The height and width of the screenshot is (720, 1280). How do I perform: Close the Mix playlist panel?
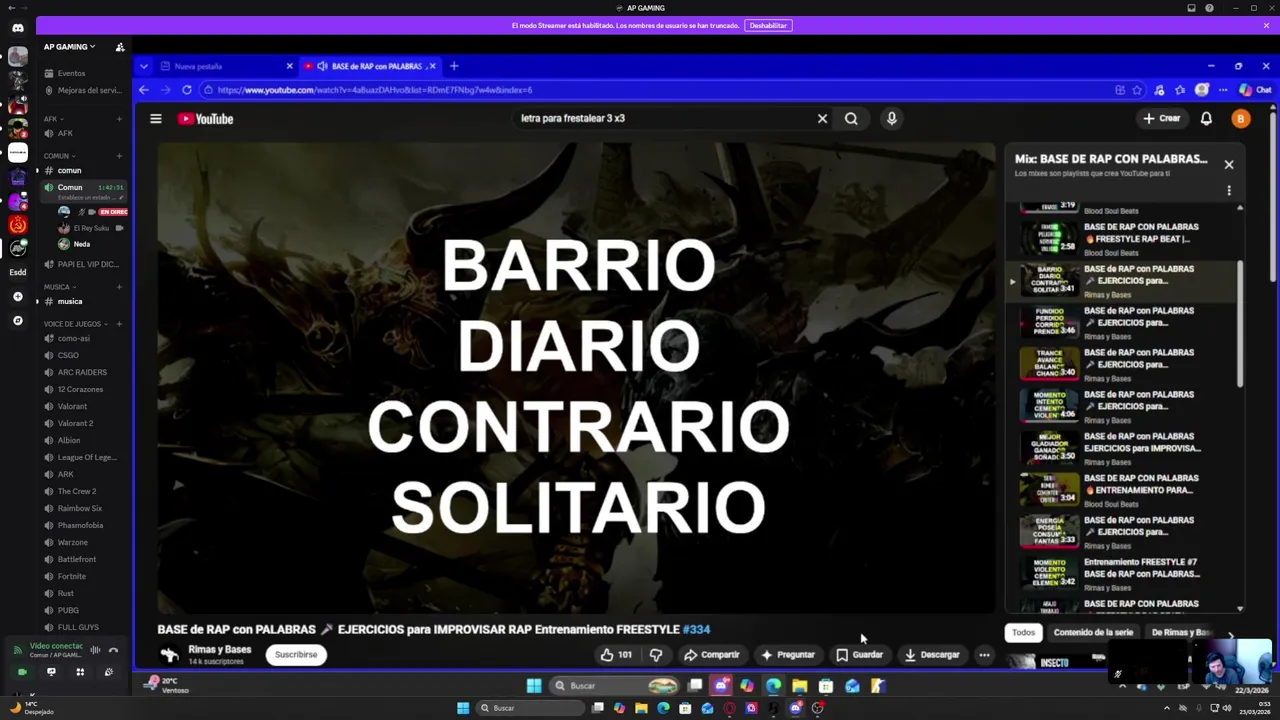1229,165
